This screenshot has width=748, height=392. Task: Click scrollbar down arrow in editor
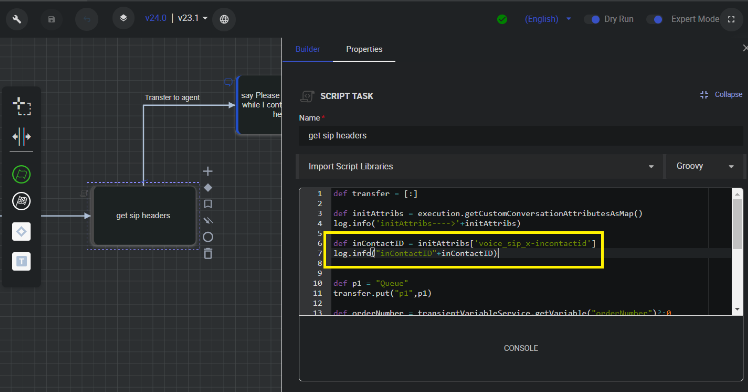[x=738, y=309]
